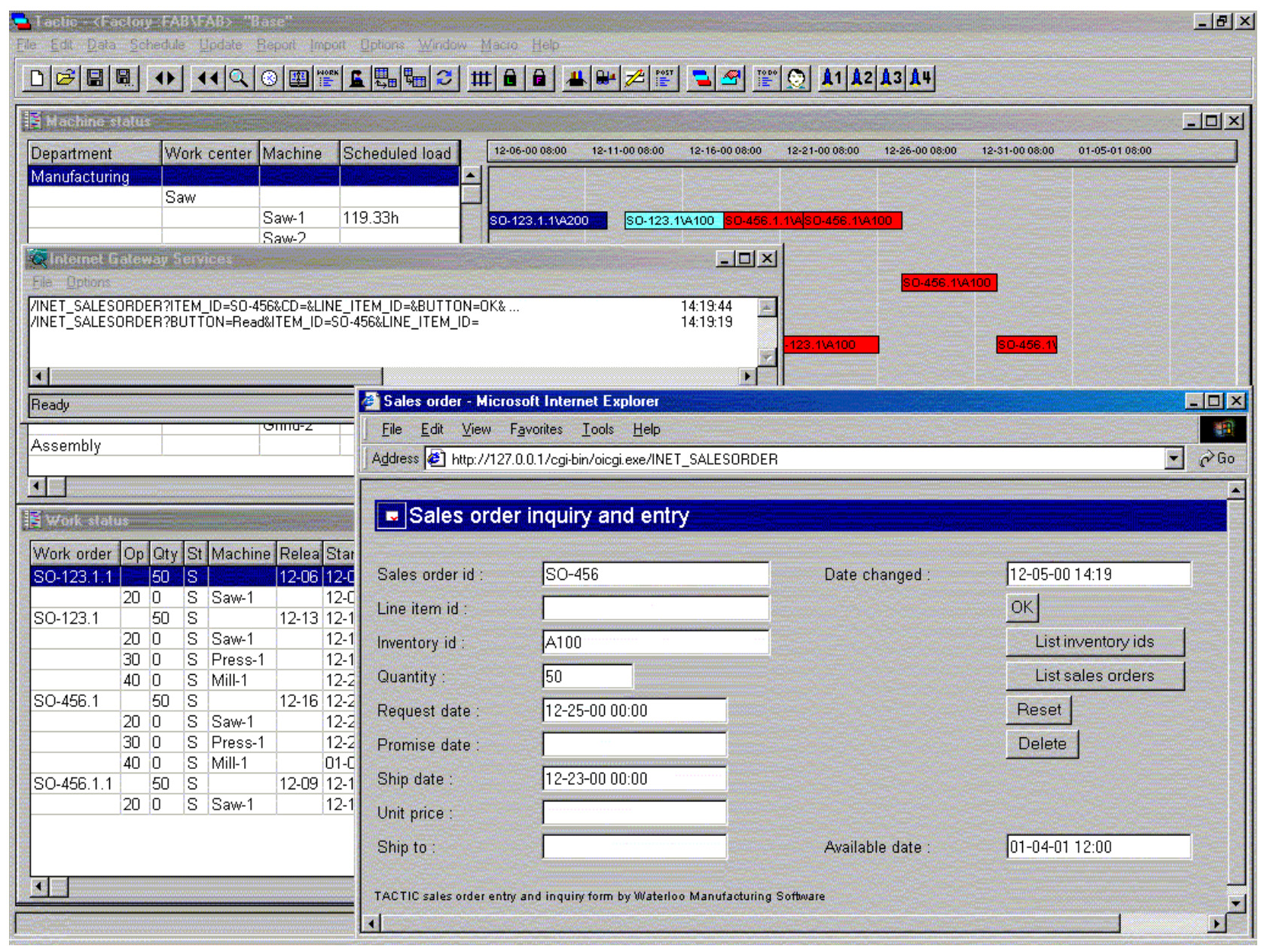1264x952 pixels.
Task: Click the person face toolbar icon
Action: (x=796, y=78)
